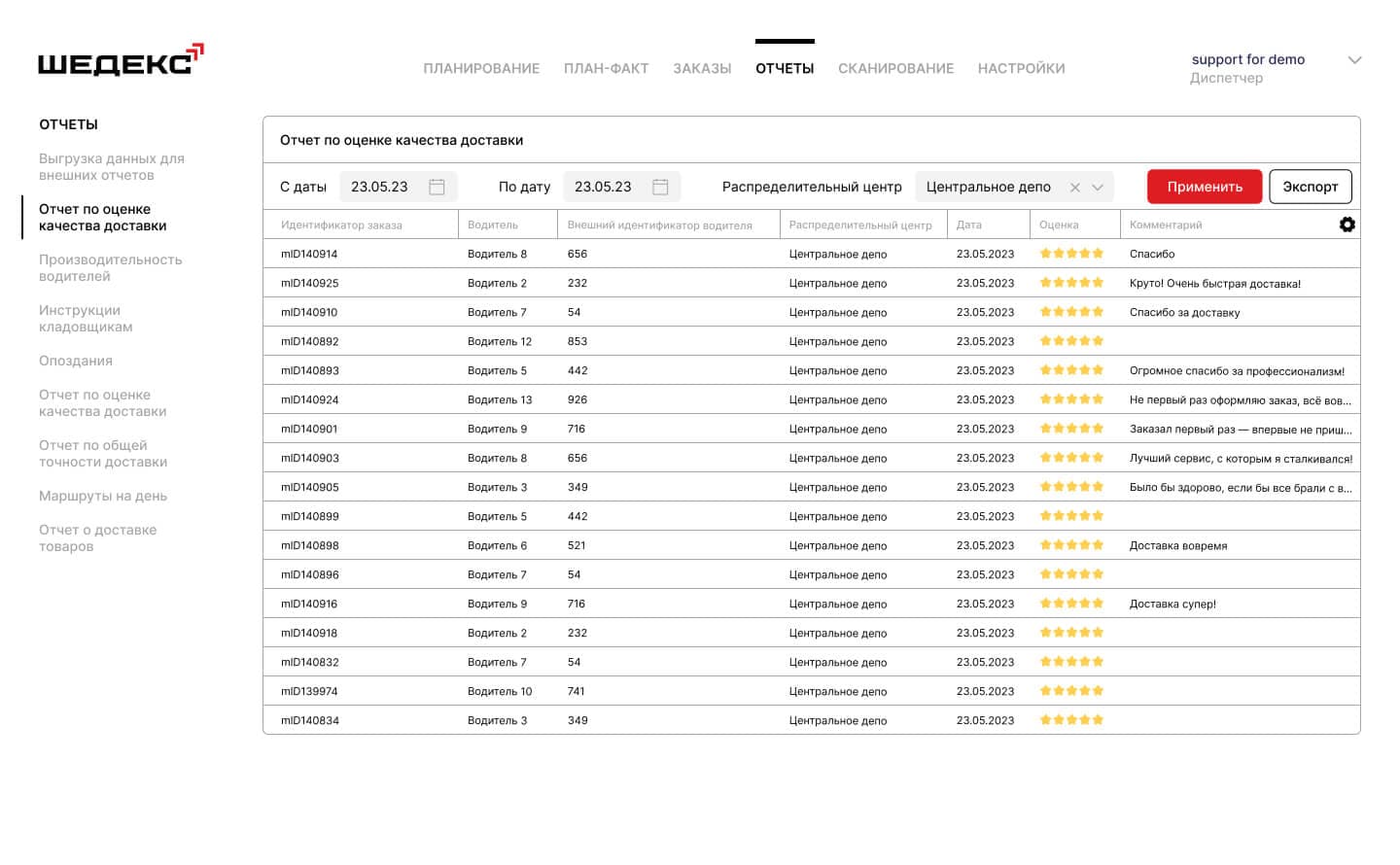Open the Планирование tab

(481, 68)
